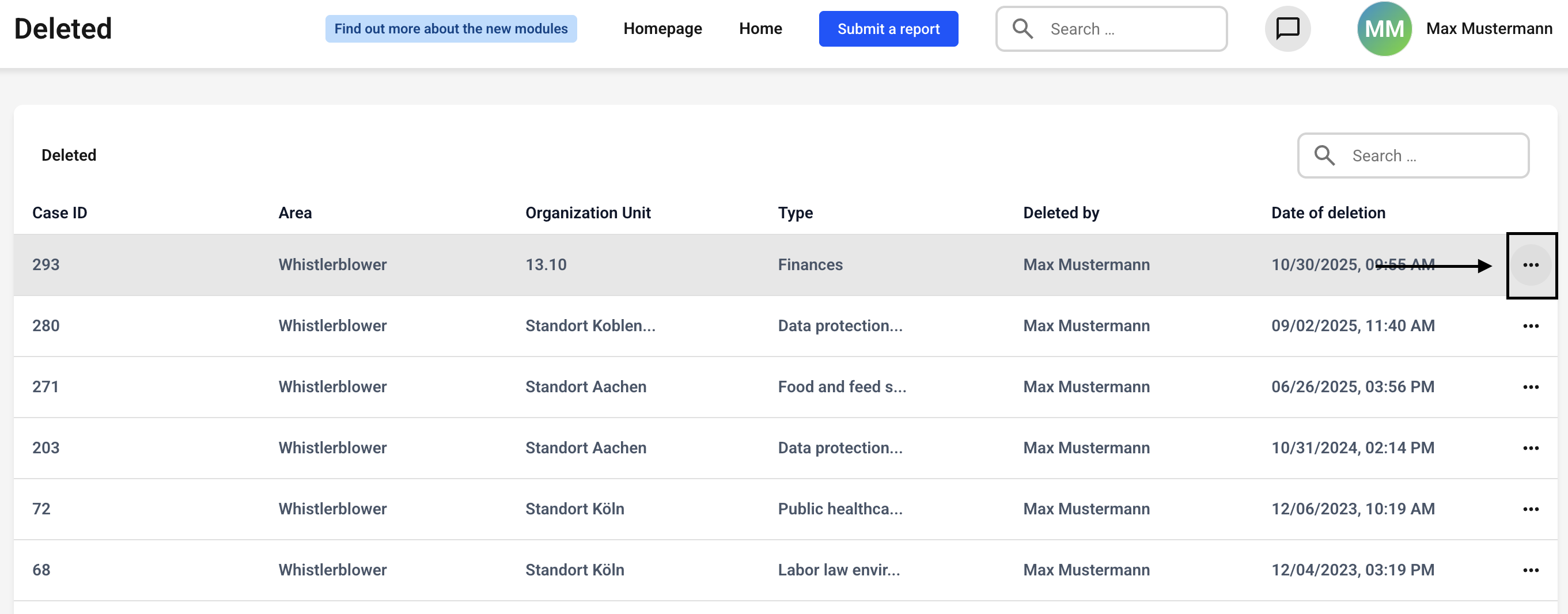1568x614 pixels.
Task: Open the three-dot menu for case 68
Action: 1530,570
